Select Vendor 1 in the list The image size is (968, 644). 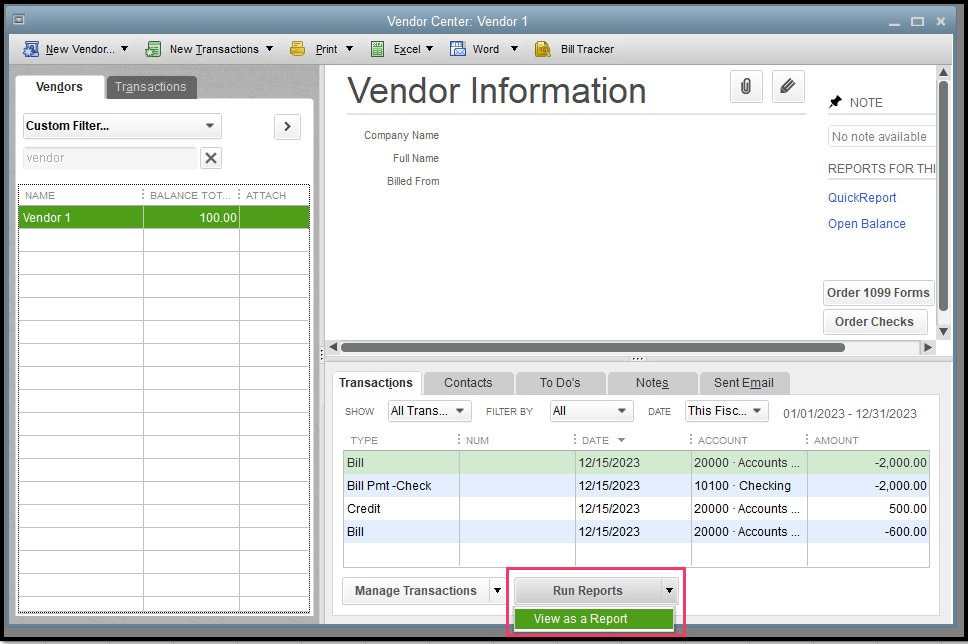click(x=164, y=217)
